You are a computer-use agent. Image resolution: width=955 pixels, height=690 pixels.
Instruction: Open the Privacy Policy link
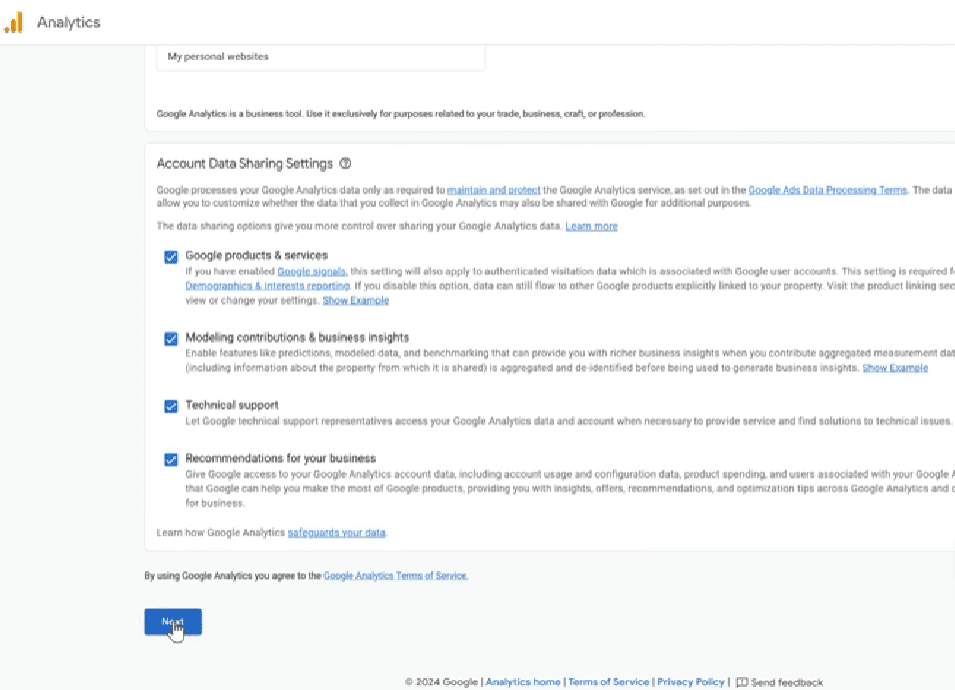click(690, 681)
